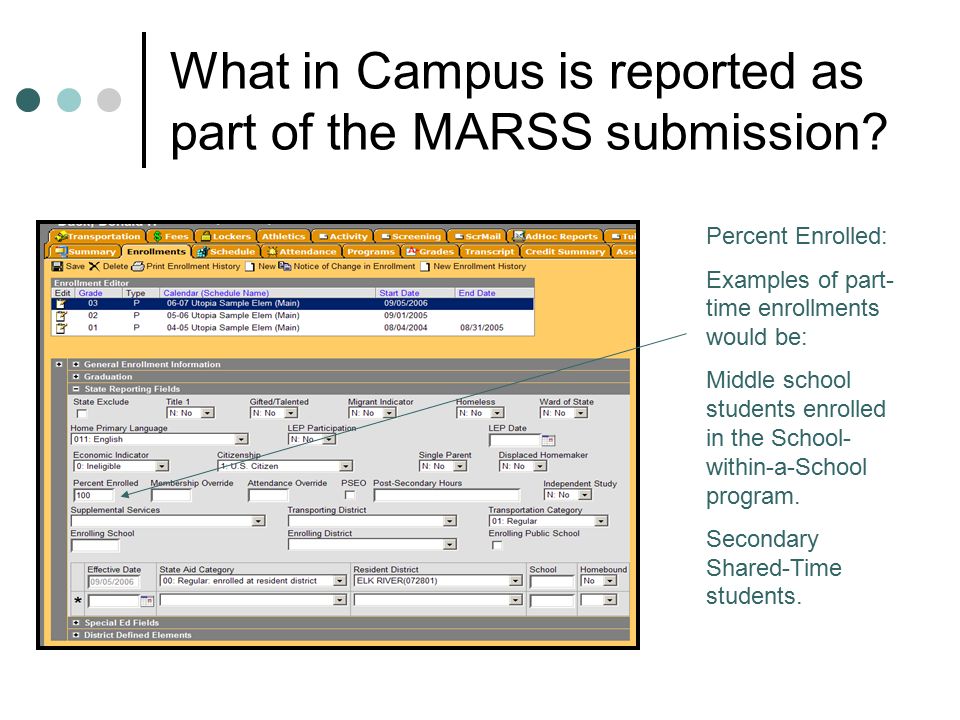Click the Enrolling School input field
Image resolution: width=960 pixels, height=720 pixels.
(x=96, y=545)
